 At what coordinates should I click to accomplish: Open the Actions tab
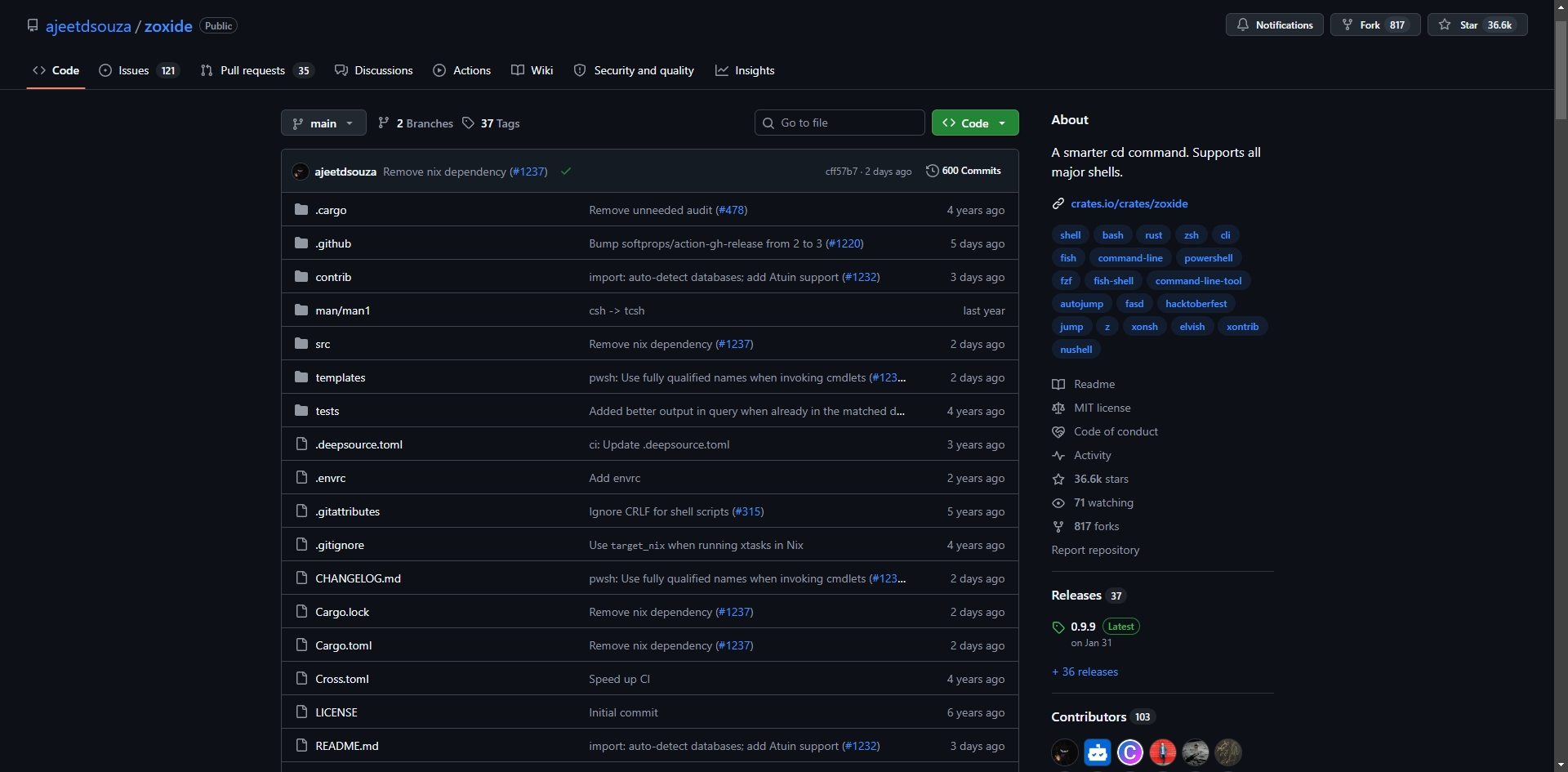462,70
